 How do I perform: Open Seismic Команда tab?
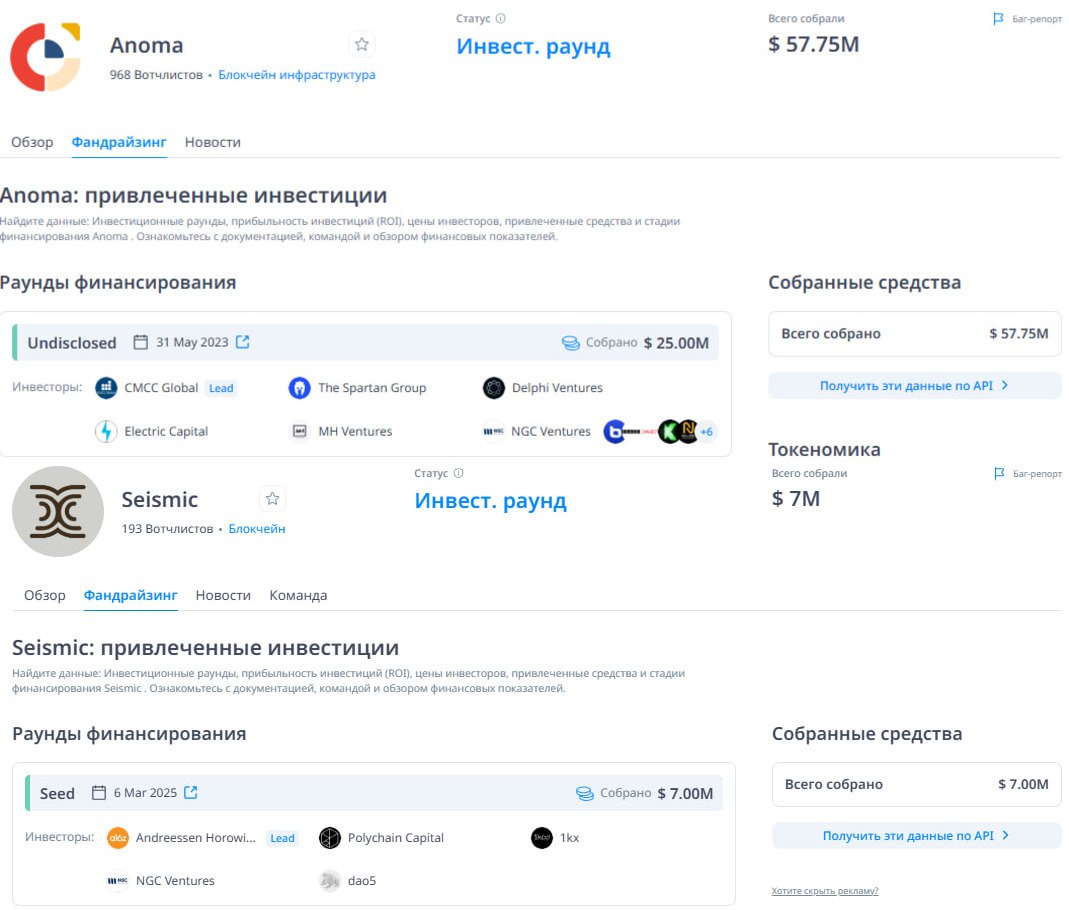tap(298, 595)
